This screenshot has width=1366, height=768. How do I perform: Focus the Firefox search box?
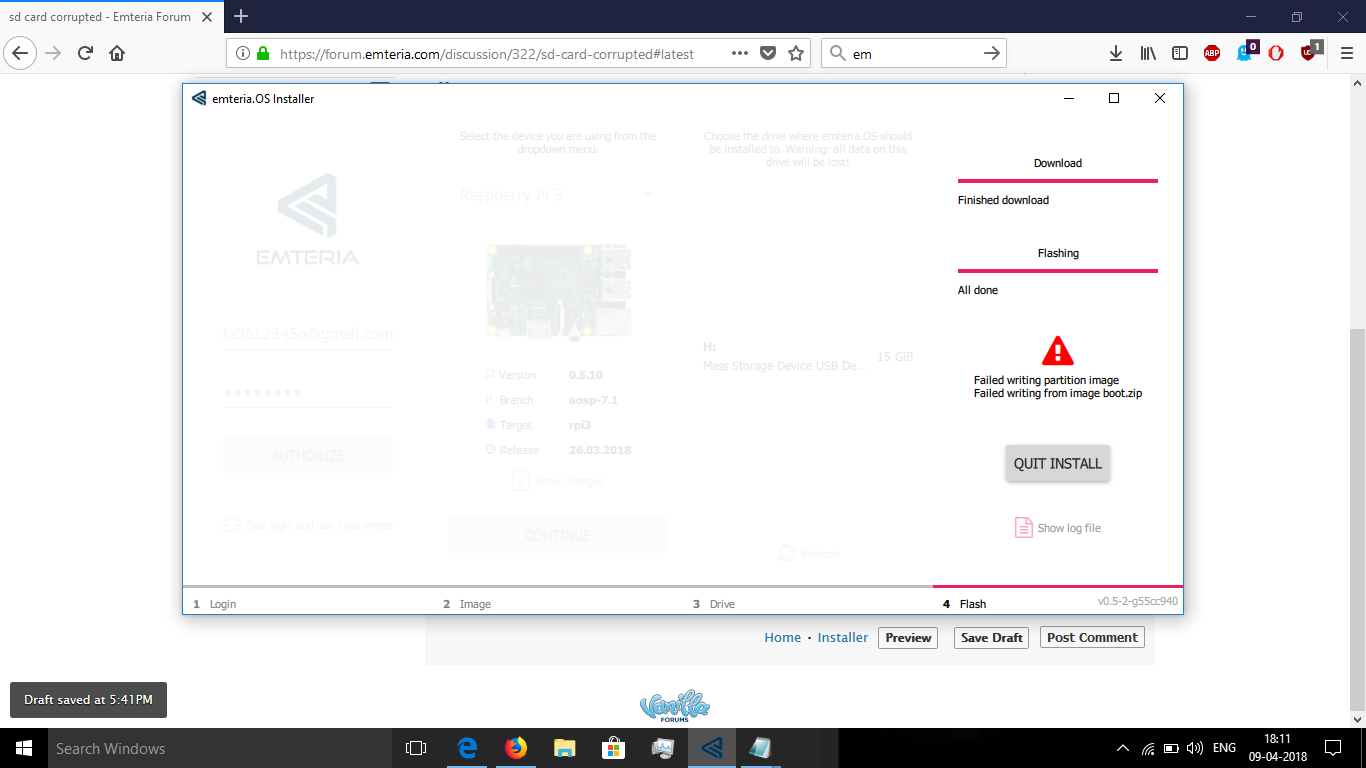click(x=913, y=54)
